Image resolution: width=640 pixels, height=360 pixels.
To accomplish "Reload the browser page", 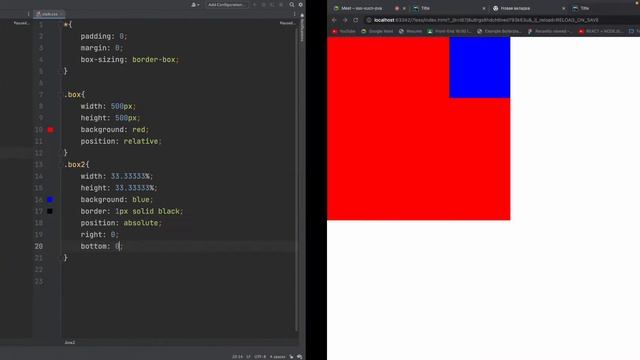I will coord(356,20).
